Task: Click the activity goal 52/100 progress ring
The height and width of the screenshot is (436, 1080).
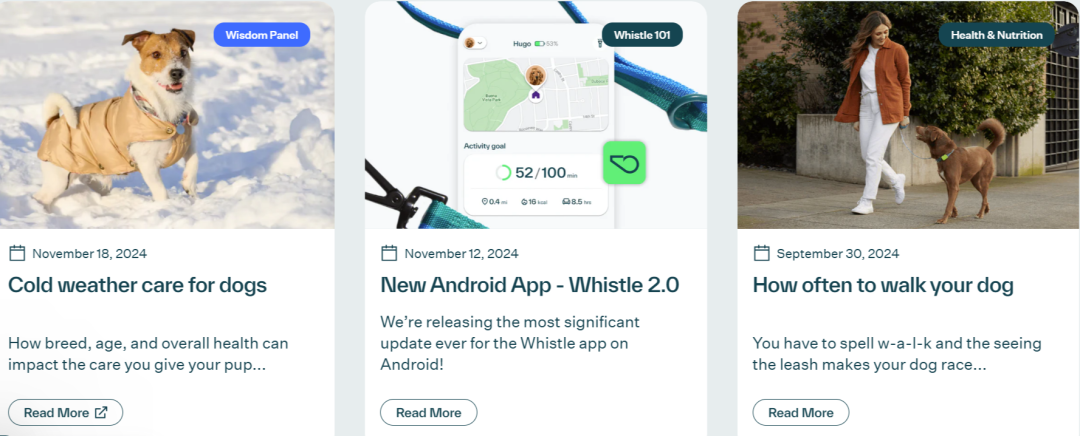Action: tap(503, 172)
